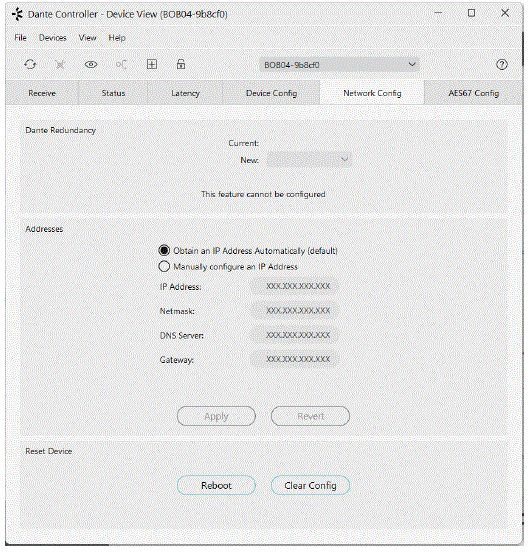Viewport: 531px width, 553px height.
Task: Minimize the Dante Controller window
Action: coord(438,13)
